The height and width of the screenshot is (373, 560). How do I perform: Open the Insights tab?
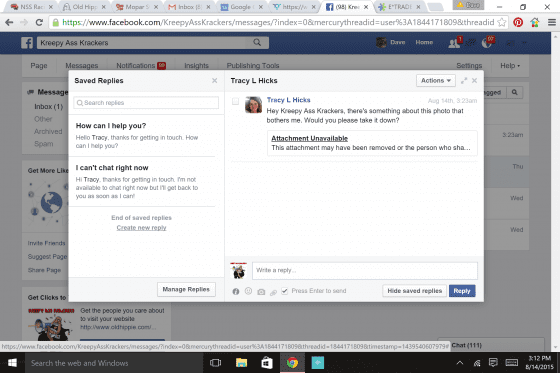tap(196, 66)
